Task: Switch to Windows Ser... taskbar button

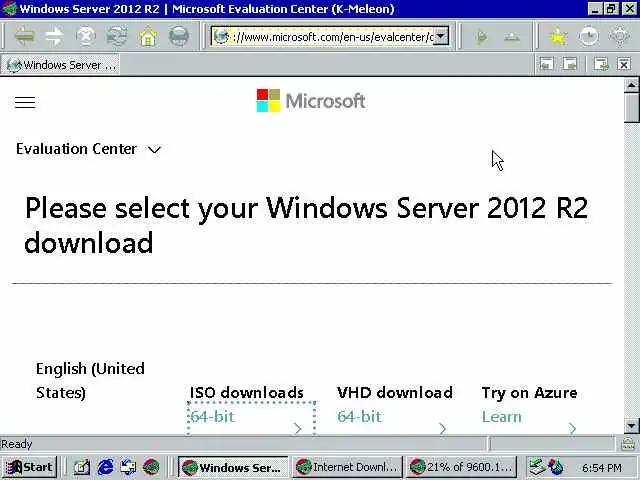Action: pos(233,467)
